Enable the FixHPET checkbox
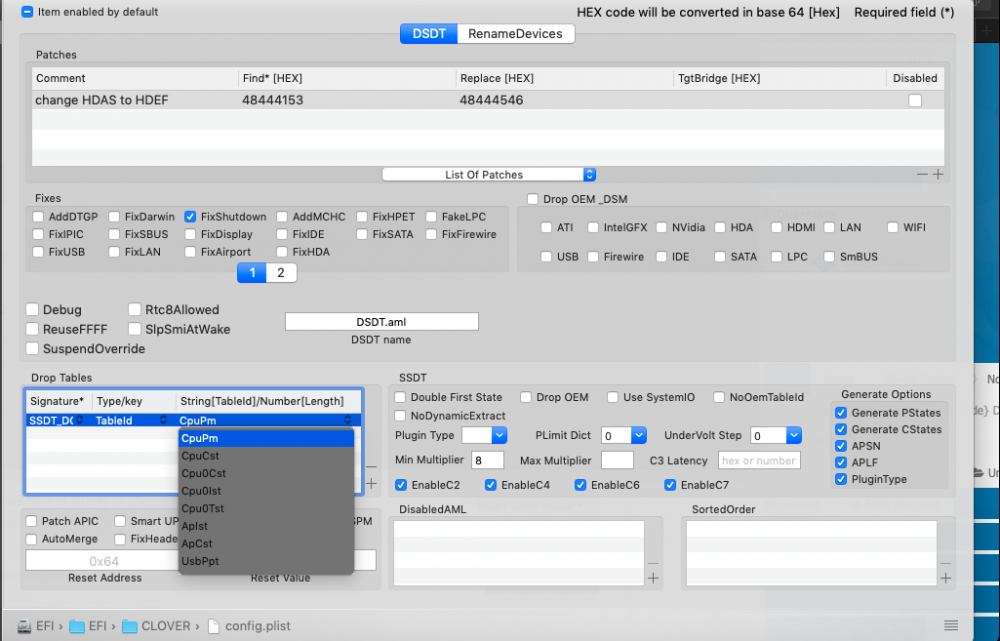The width and height of the screenshot is (1000, 641). [362, 217]
